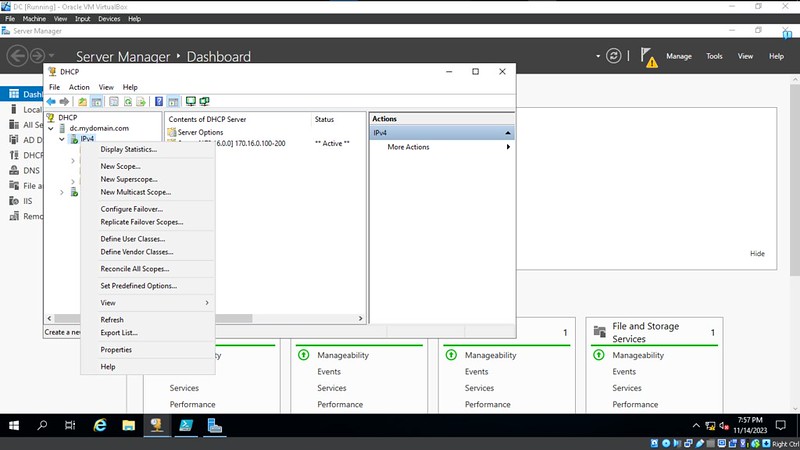The width and height of the screenshot is (800, 450).
Task: Click Manageability in File and Storage tile
Action: pos(638,355)
